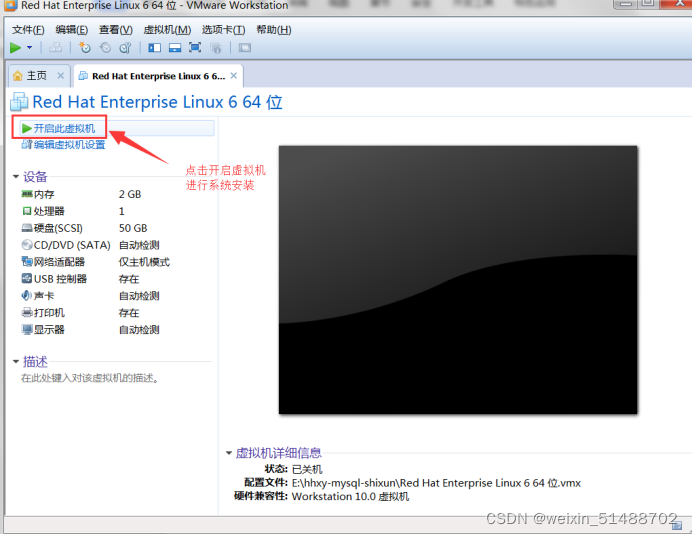The width and height of the screenshot is (692, 535).
Task: Open the 选项卡(T) menu
Action: click(x=223, y=30)
